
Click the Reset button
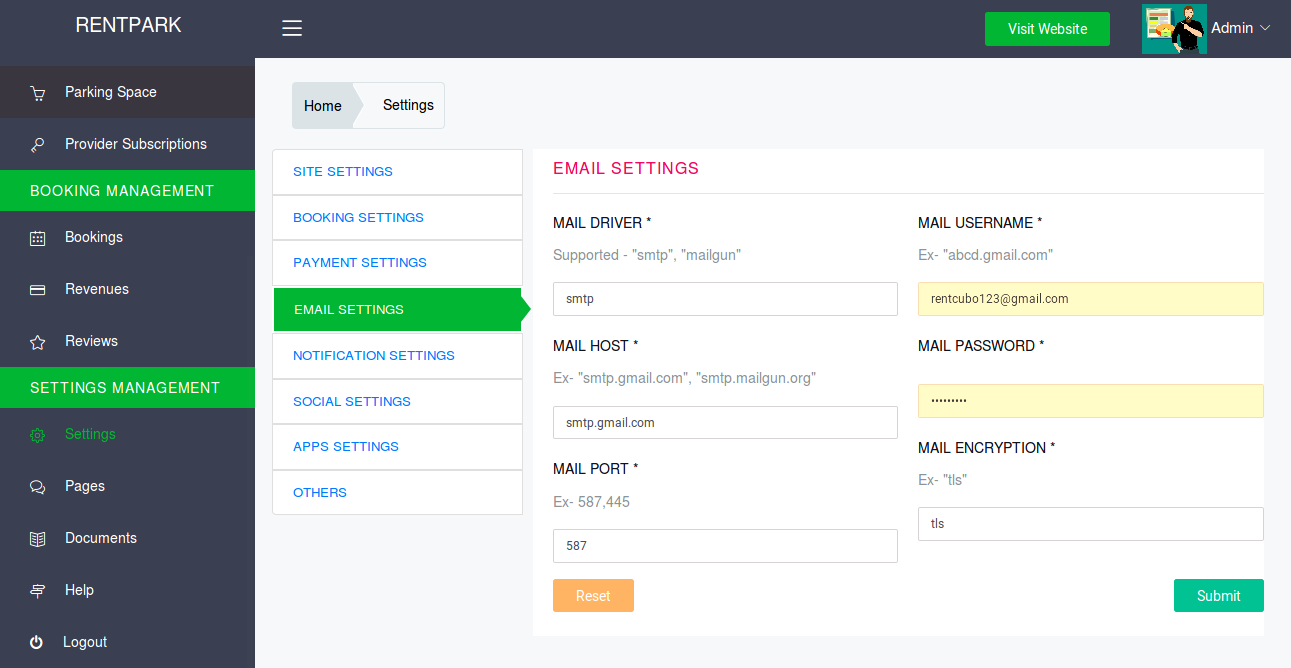pos(593,595)
